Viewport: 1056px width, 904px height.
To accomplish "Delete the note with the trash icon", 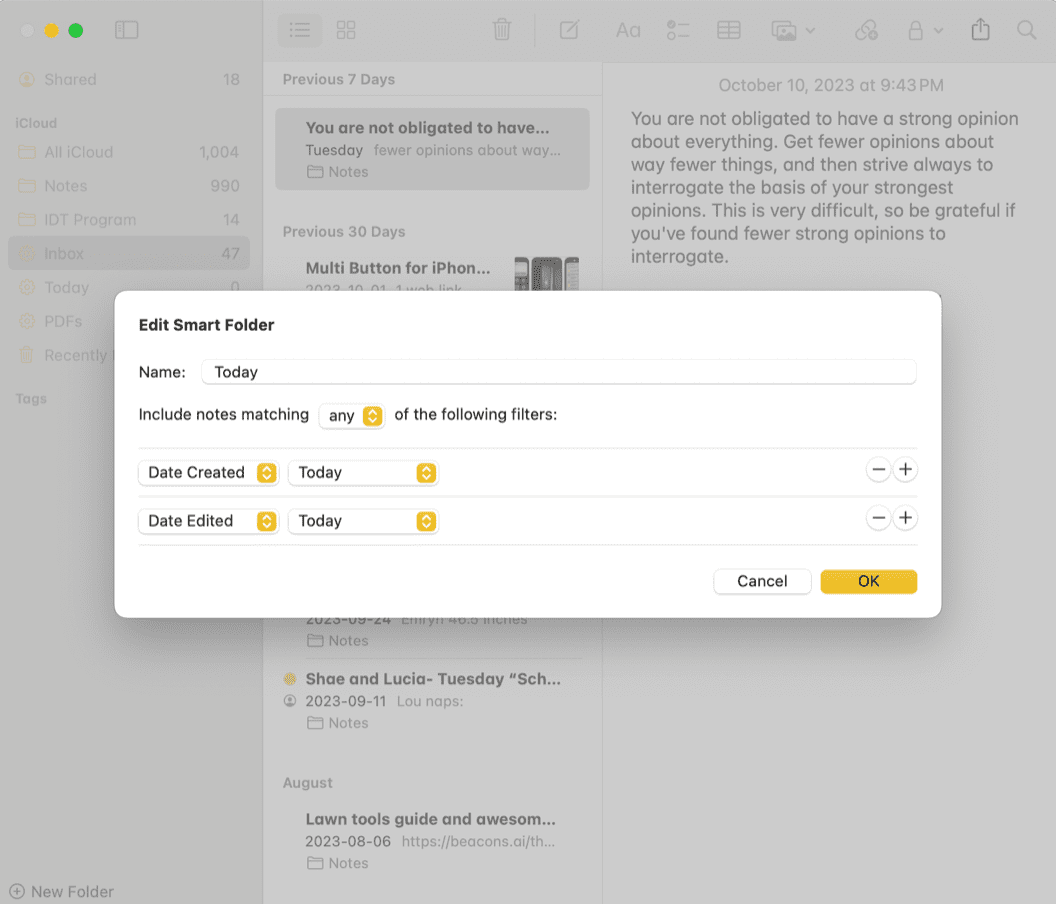I will pos(502,30).
